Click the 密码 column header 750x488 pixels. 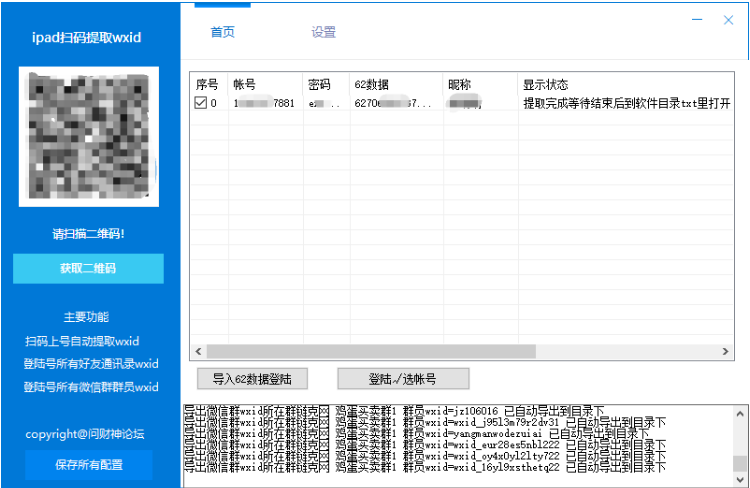point(327,85)
